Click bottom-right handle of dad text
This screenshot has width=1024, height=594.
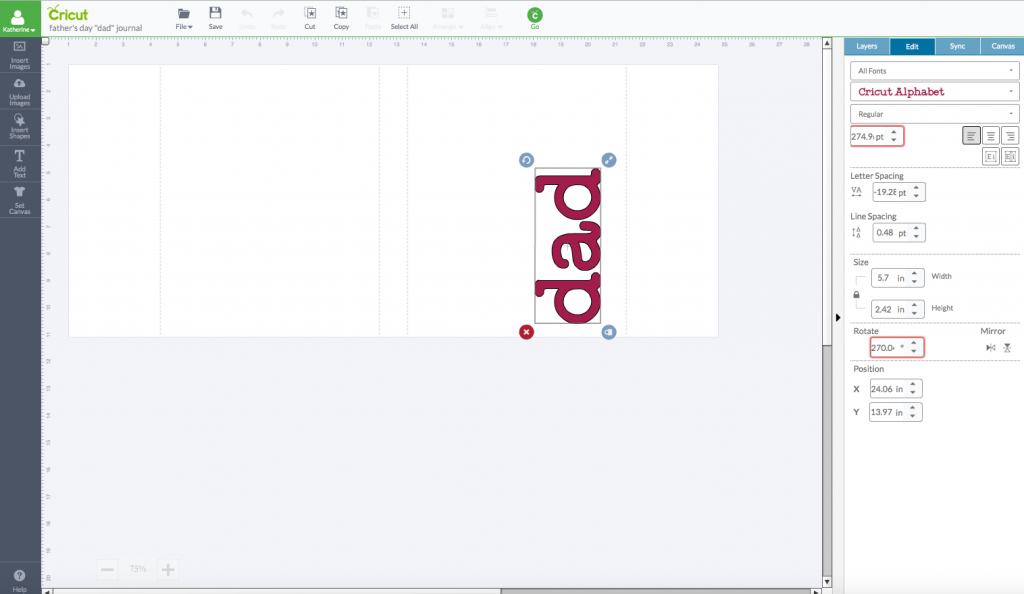click(609, 332)
